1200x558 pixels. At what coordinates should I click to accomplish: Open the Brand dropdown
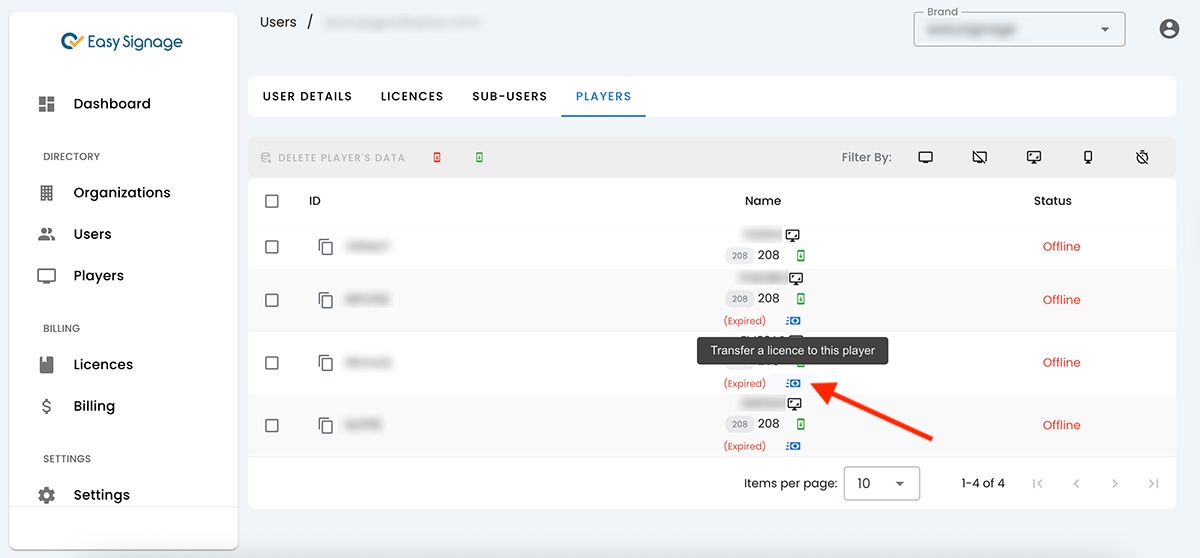(x=1018, y=30)
